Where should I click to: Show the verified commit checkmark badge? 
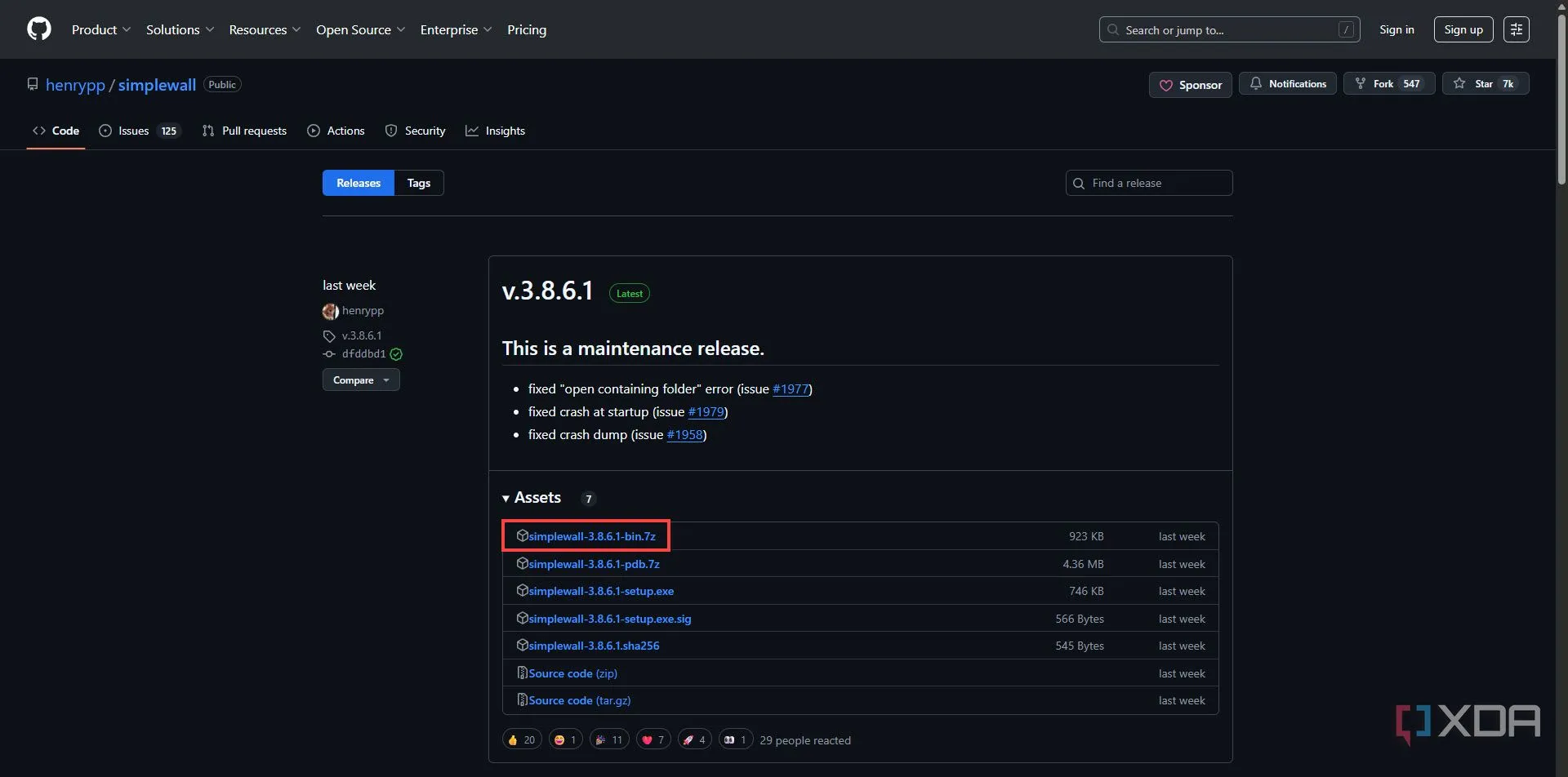click(396, 354)
